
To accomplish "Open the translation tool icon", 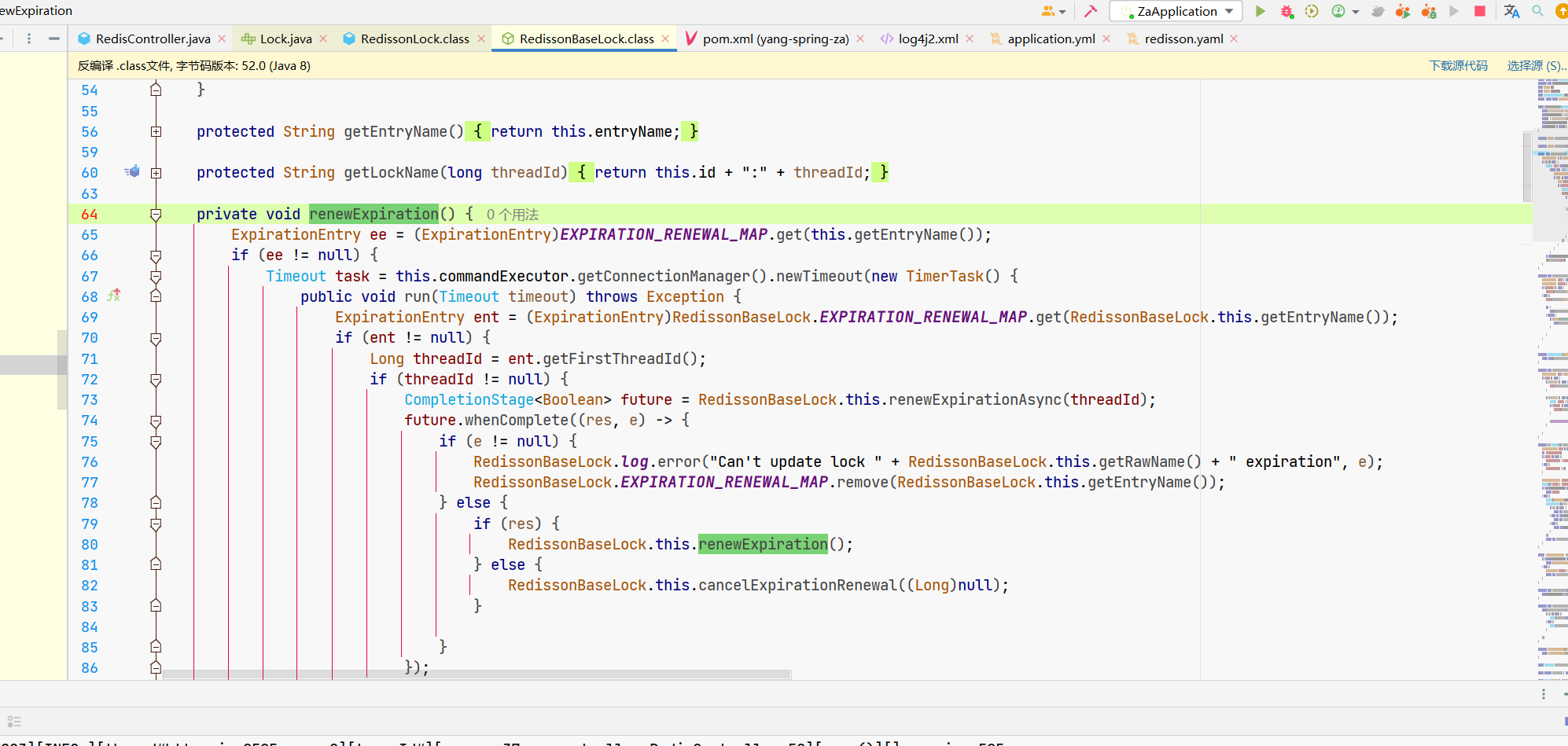I will [1511, 11].
